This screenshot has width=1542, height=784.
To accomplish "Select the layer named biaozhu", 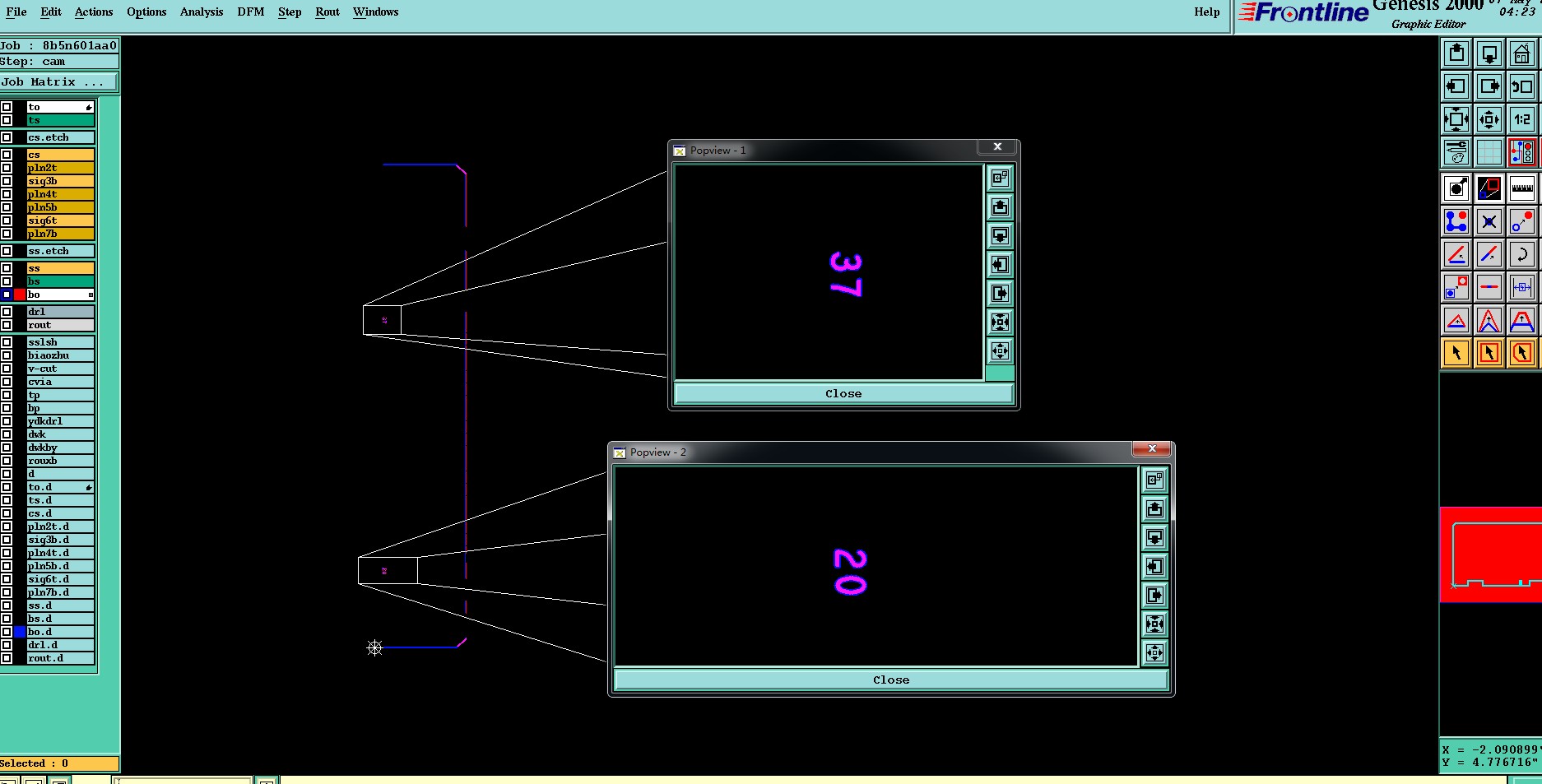I will pos(60,355).
